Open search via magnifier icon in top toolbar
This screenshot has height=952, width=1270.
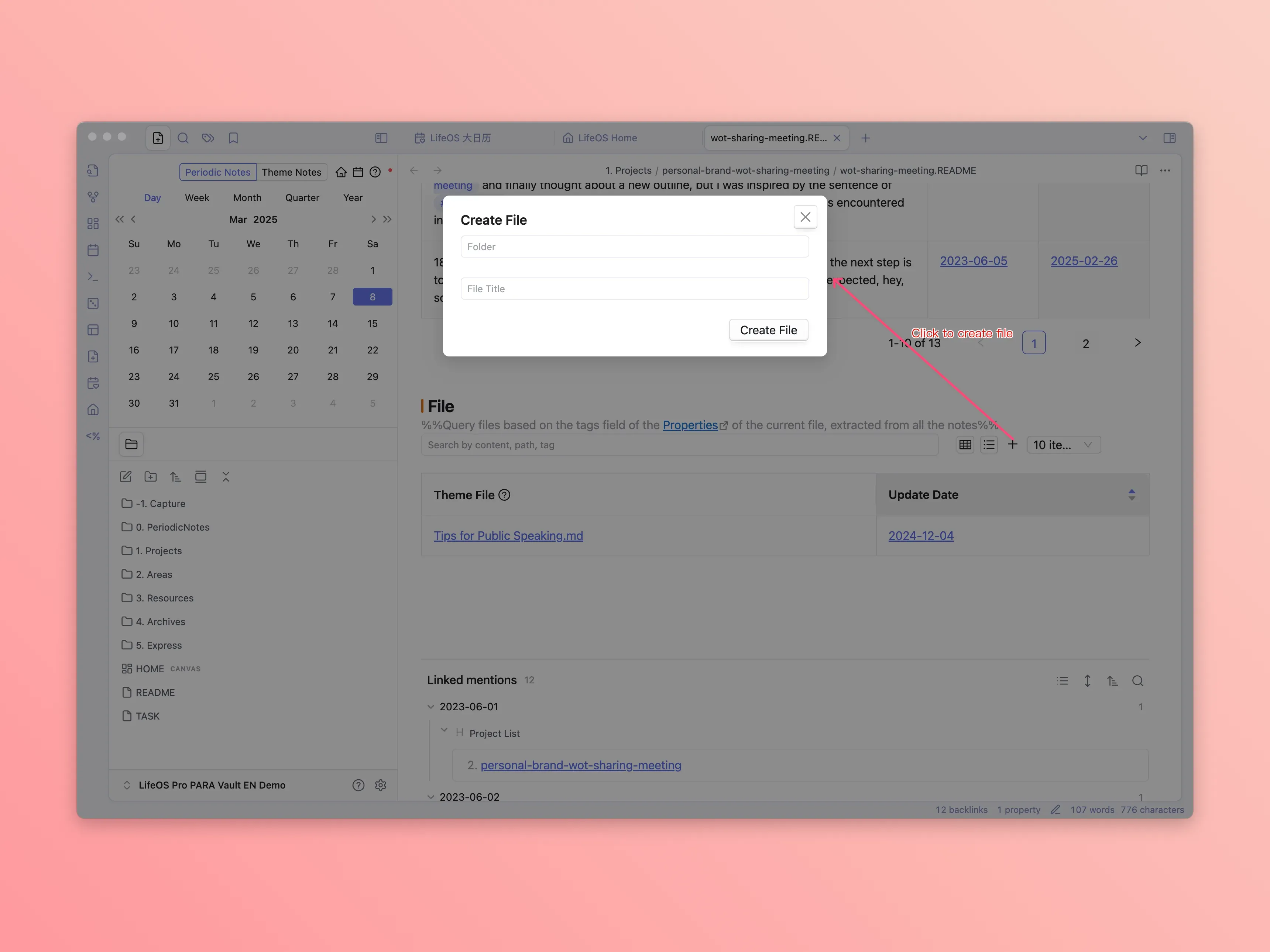tap(183, 138)
